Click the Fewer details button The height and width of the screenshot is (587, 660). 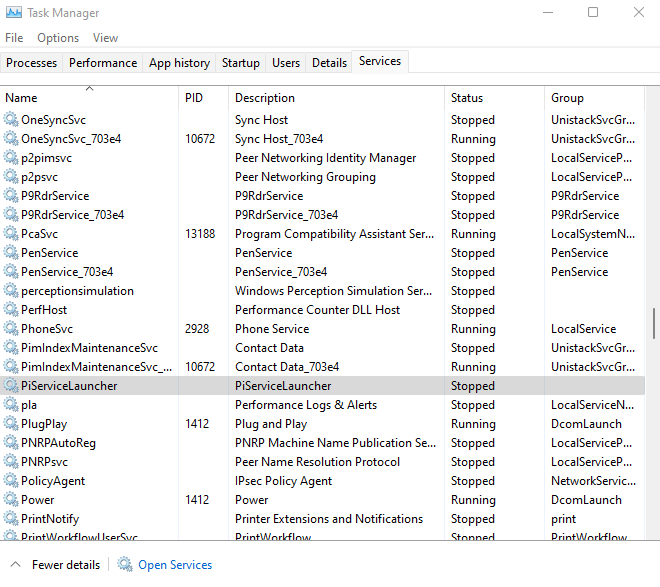coord(66,565)
